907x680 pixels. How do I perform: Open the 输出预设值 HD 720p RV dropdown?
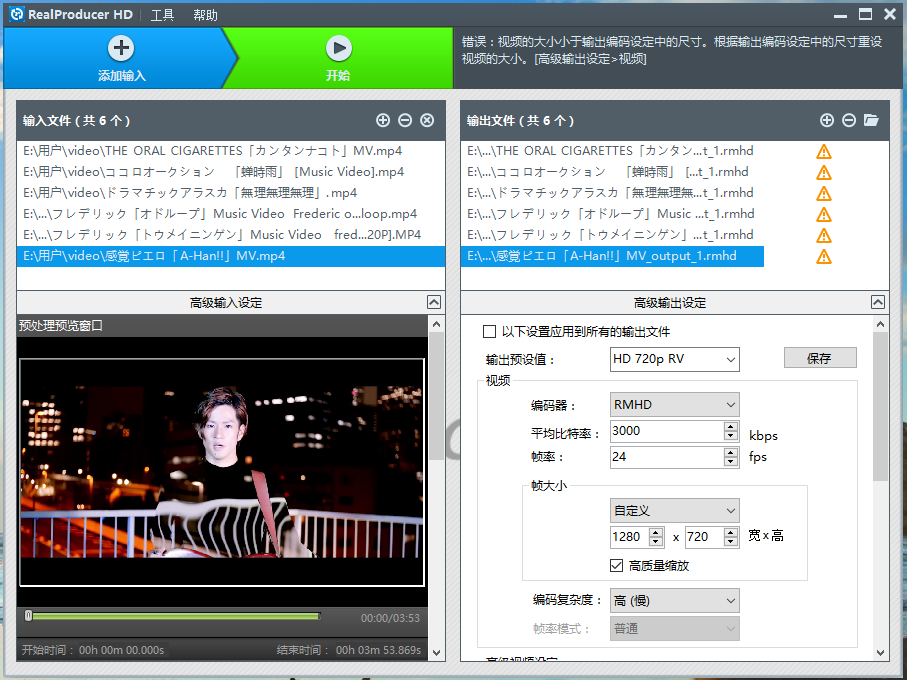tap(675, 359)
